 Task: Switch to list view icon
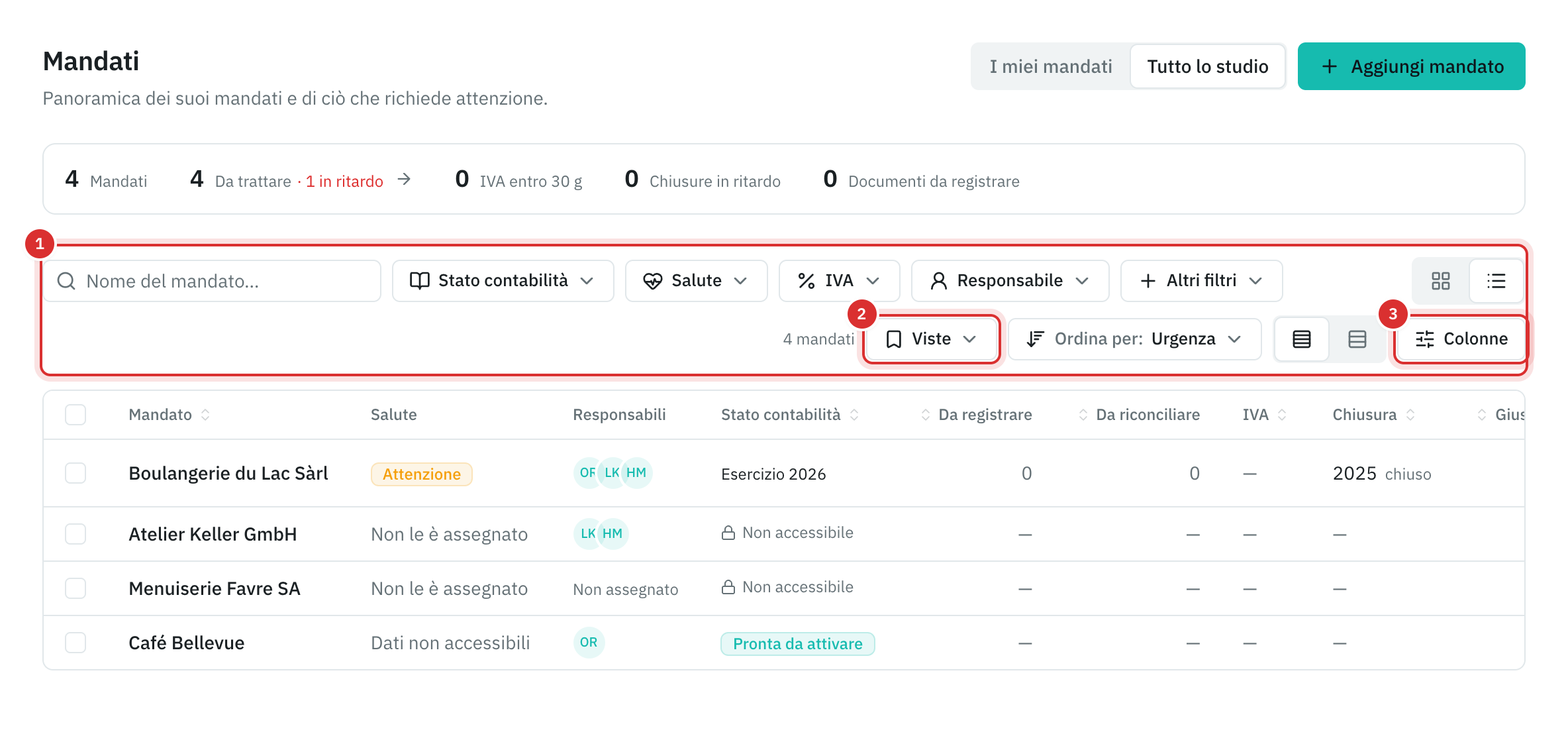pyautogui.click(x=1496, y=281)
